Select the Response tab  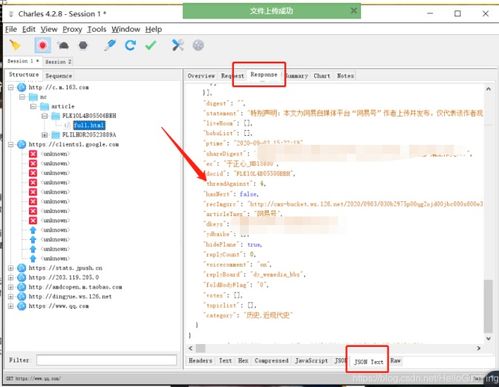(264, 75)
